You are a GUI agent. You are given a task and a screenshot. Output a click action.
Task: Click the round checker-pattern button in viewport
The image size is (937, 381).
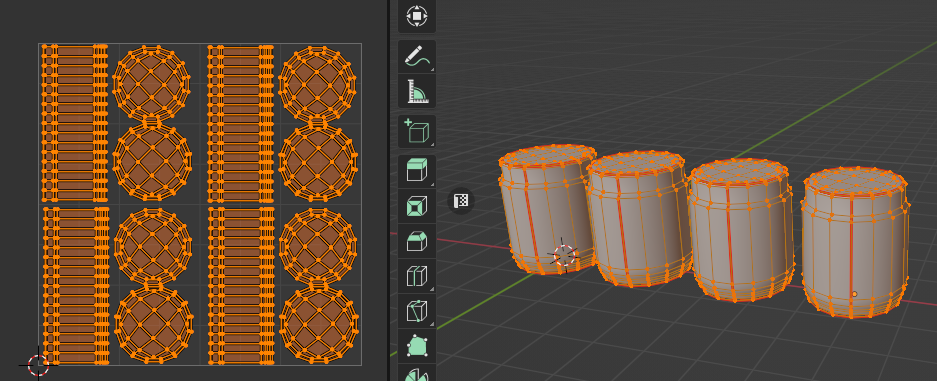click(461, 201)
